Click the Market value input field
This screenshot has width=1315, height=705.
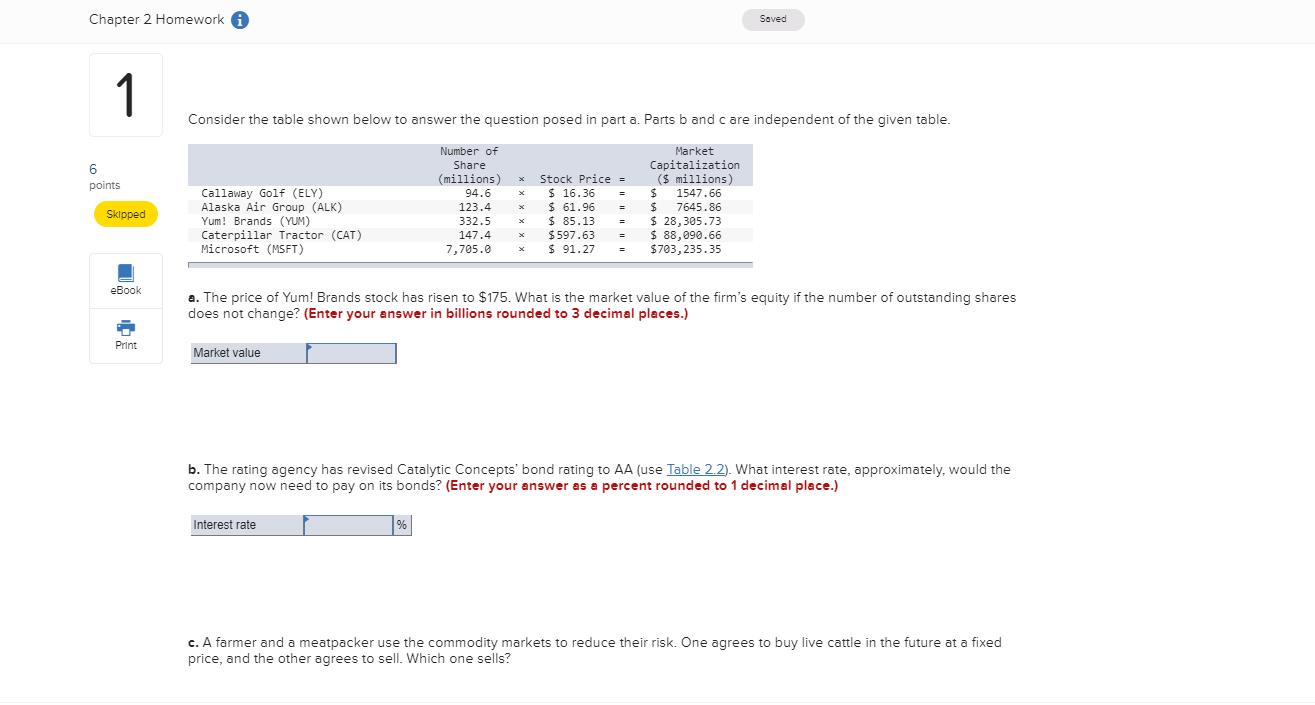point(351,353)
